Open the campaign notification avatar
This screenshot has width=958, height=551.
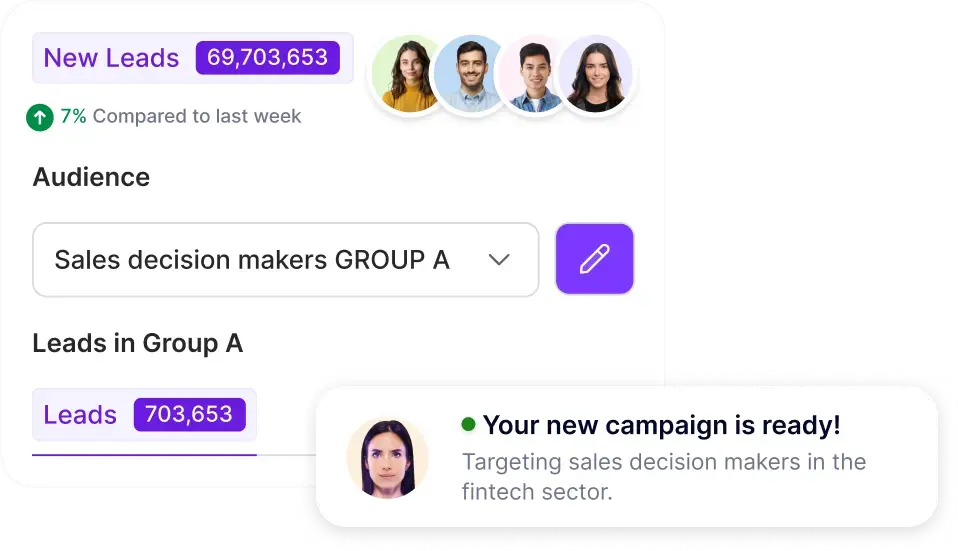coord(387,458)
